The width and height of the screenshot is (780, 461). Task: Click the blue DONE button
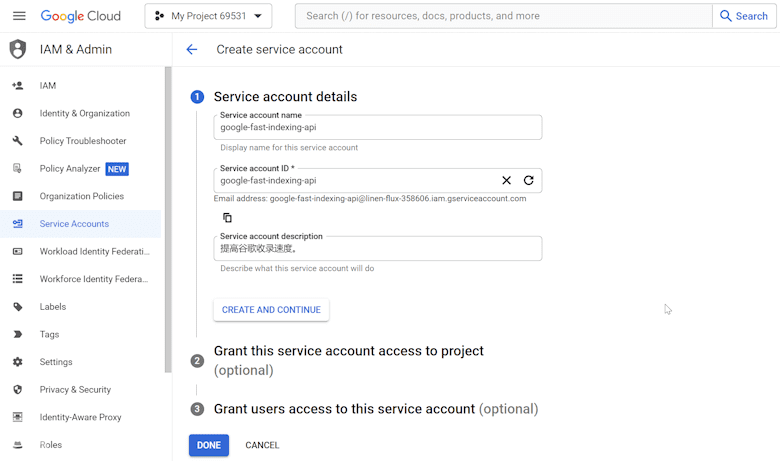(x=209, y=445)
